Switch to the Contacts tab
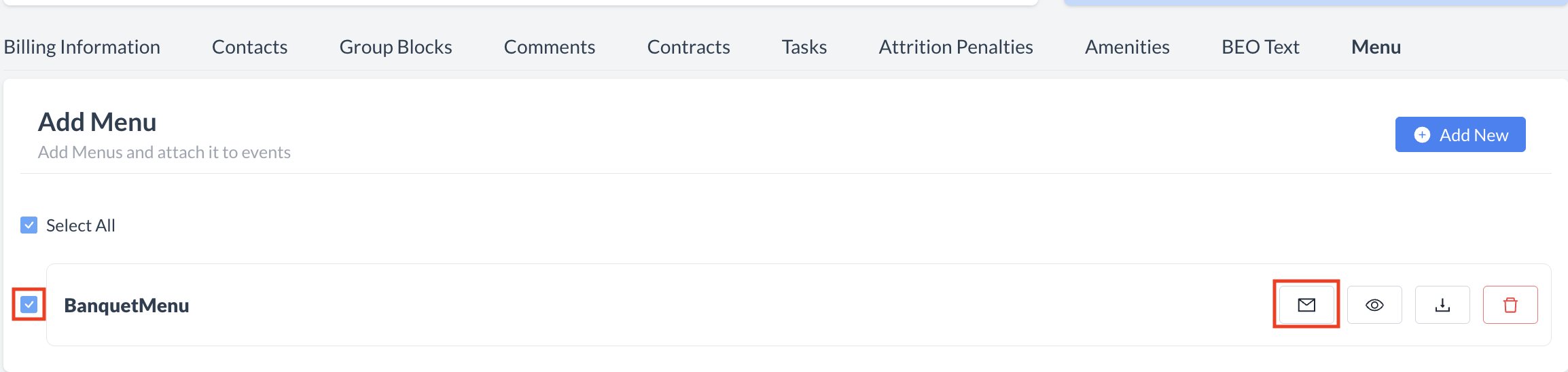1568x372 pixels. [249, 47]
